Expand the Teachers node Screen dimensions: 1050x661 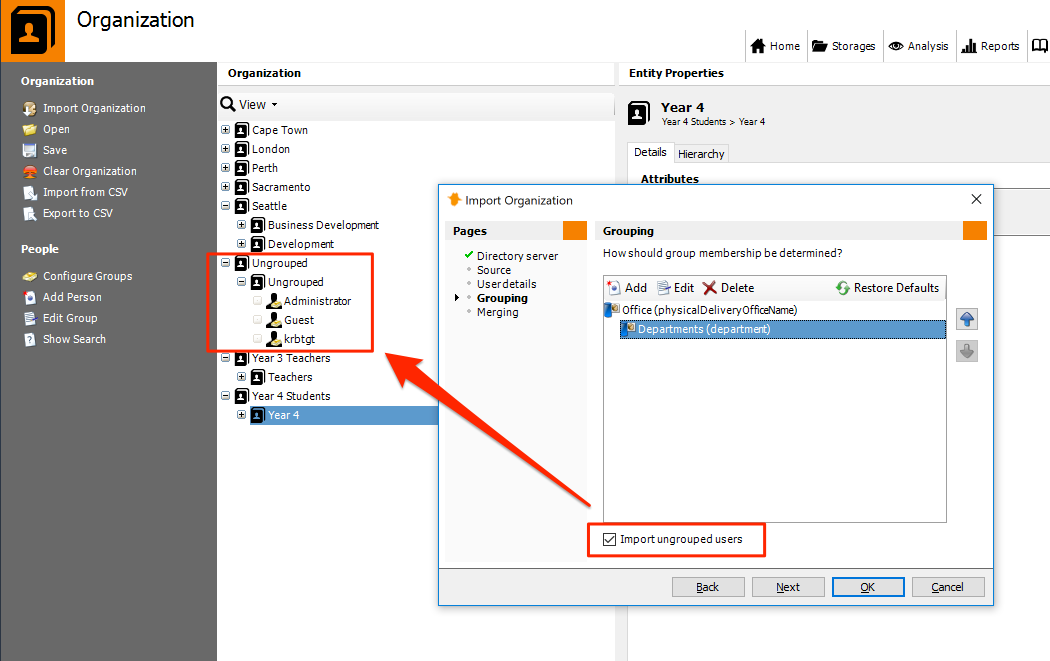click(242, 376)
